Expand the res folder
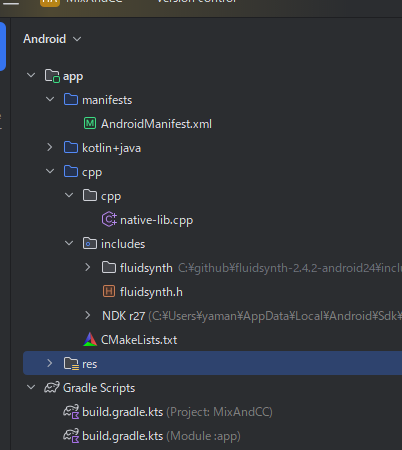This screenshot has width=402, height=450. (50, 363)
